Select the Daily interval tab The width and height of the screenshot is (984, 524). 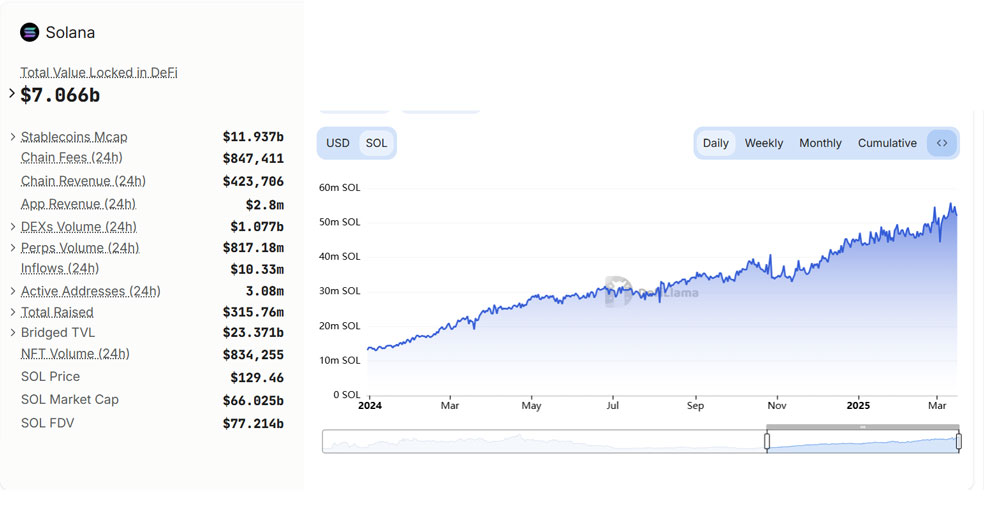pos(715,143)
